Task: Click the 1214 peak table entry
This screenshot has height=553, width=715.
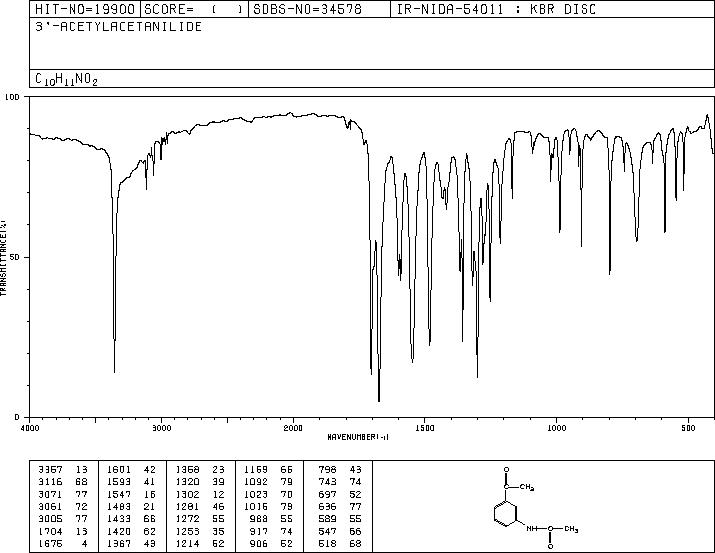Action: (200, 544)
